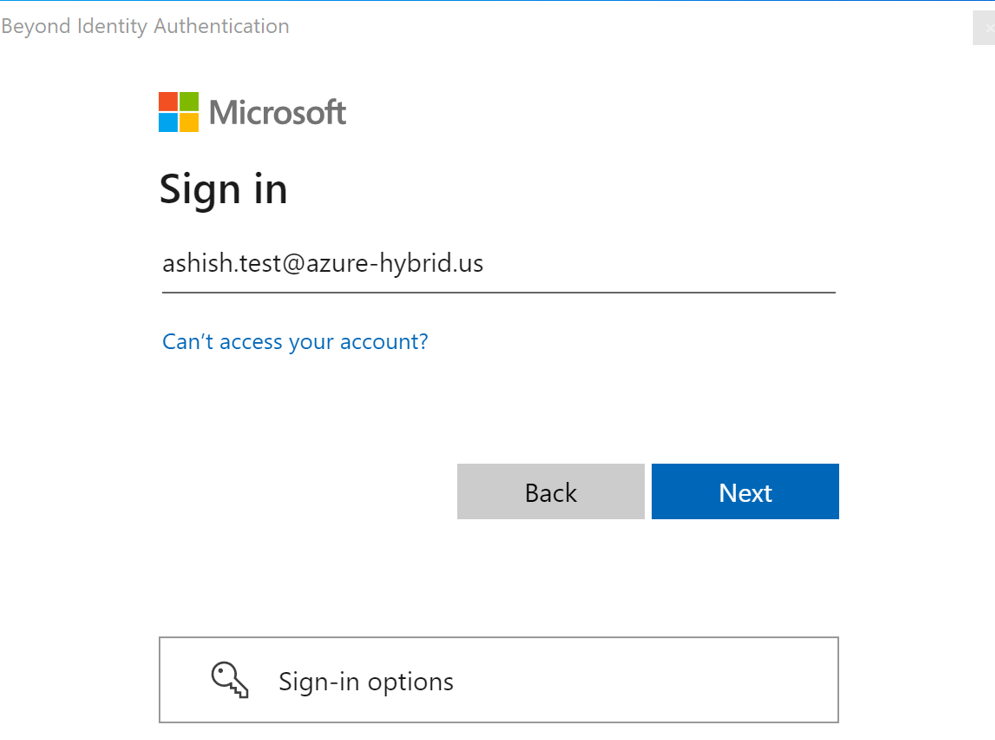The height and width of the screenshot is (740, 995).
Task: Click the word "account" in the help link
Action: (380, 342)
